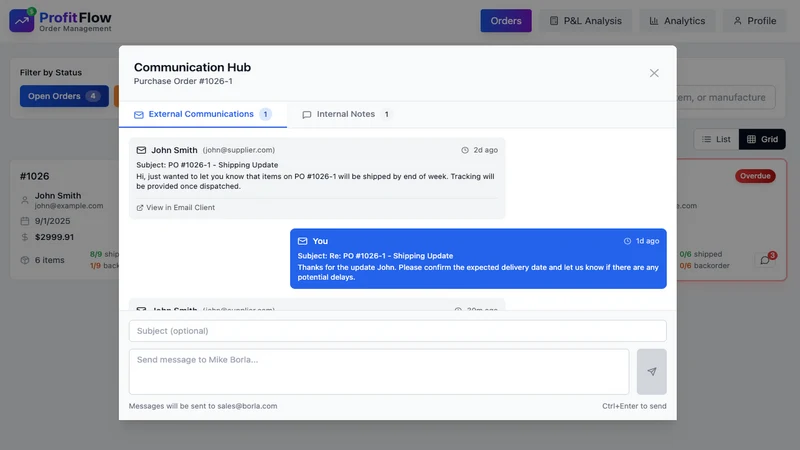
Task: Click the Overdue badge on order card
Action: pos(755,176)
